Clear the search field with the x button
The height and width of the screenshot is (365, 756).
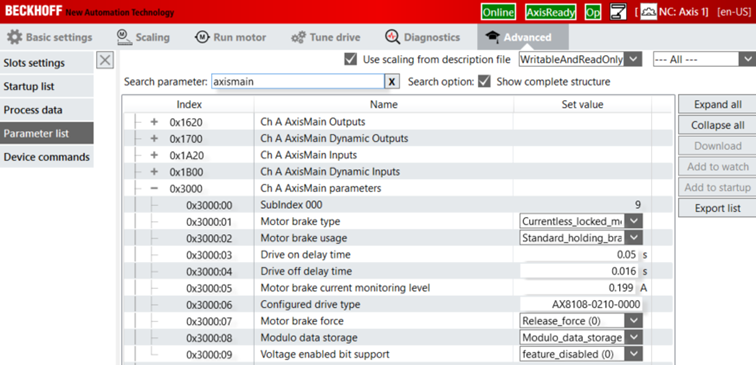392,82
